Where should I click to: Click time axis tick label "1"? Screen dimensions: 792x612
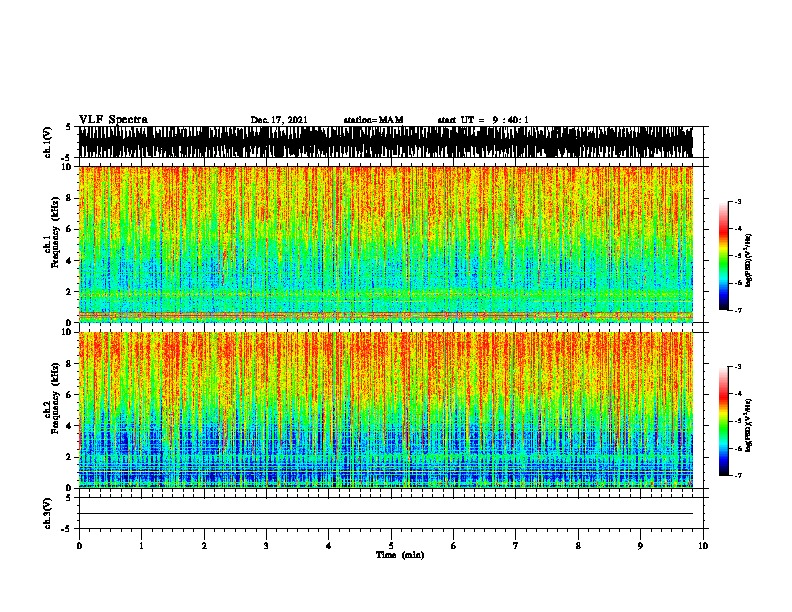point(141,545)
